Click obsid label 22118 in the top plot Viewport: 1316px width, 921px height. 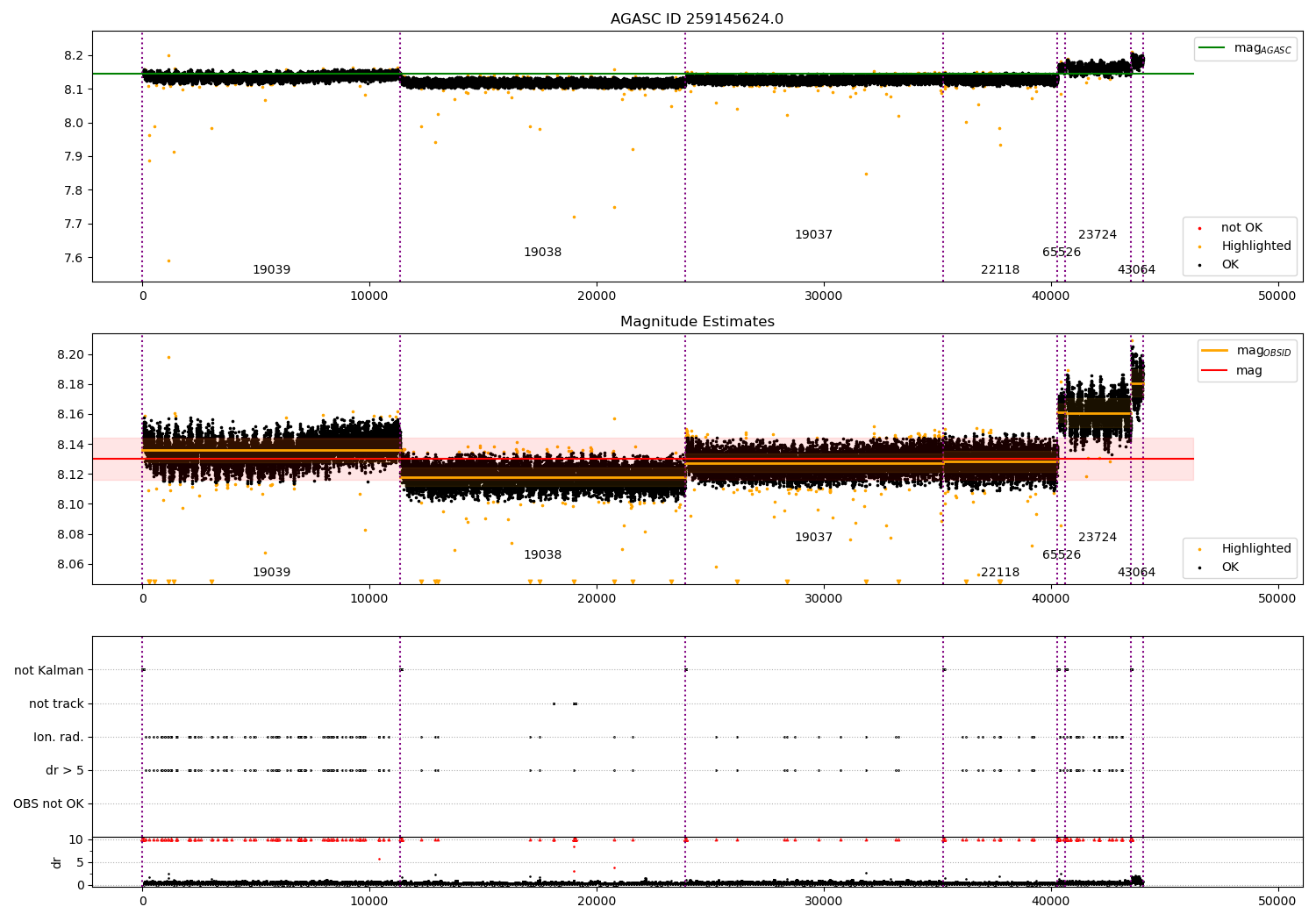(1000, 270)
